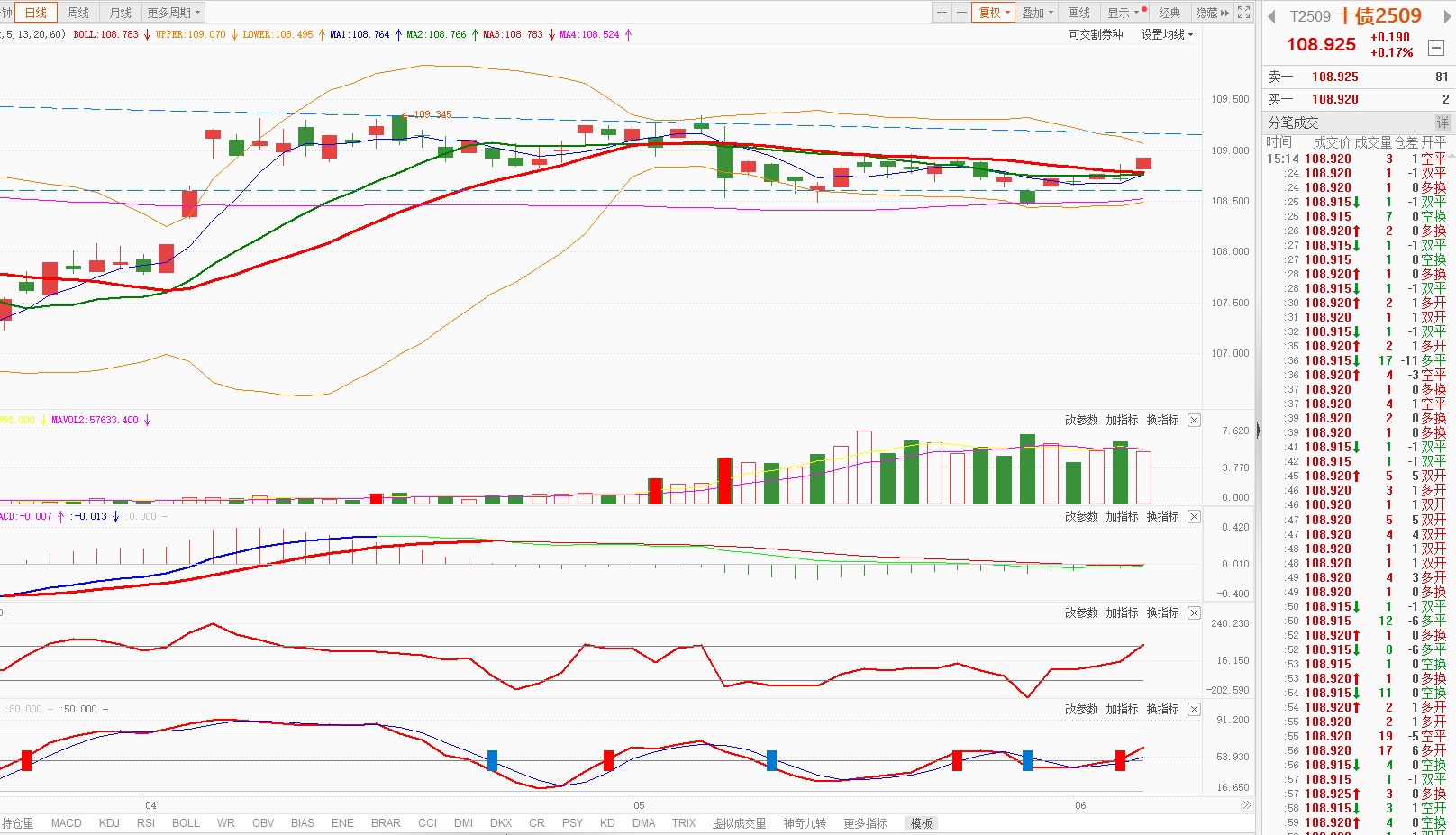
Task: Open 更多指标 more indicators
Action: click(x=865, y=823)
